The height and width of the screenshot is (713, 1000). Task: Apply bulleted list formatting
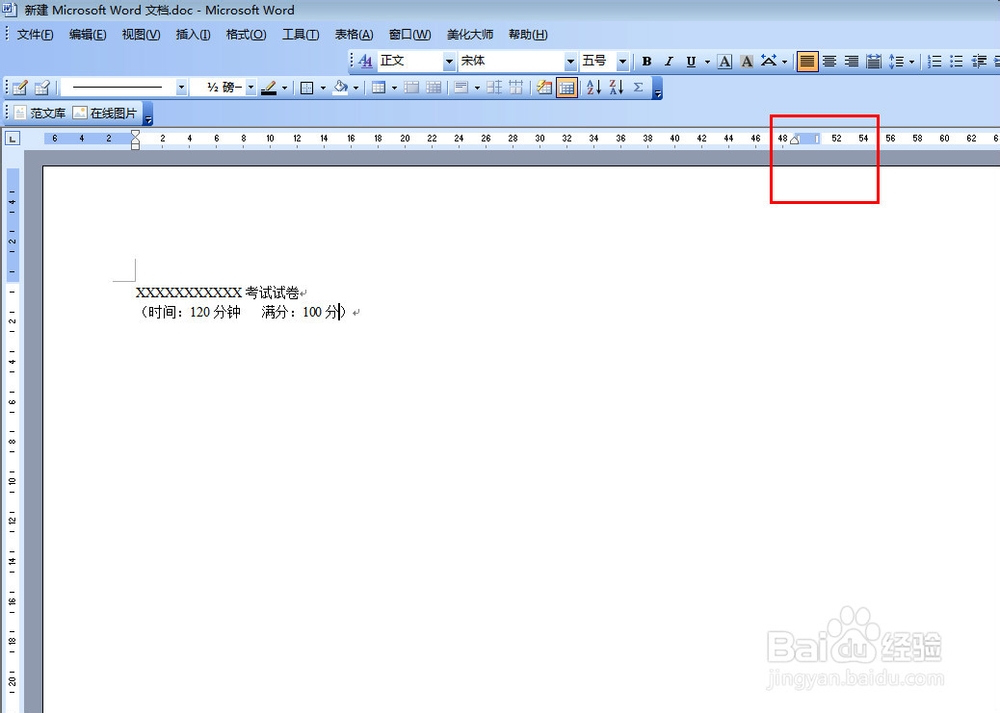[x=956, y=61]
